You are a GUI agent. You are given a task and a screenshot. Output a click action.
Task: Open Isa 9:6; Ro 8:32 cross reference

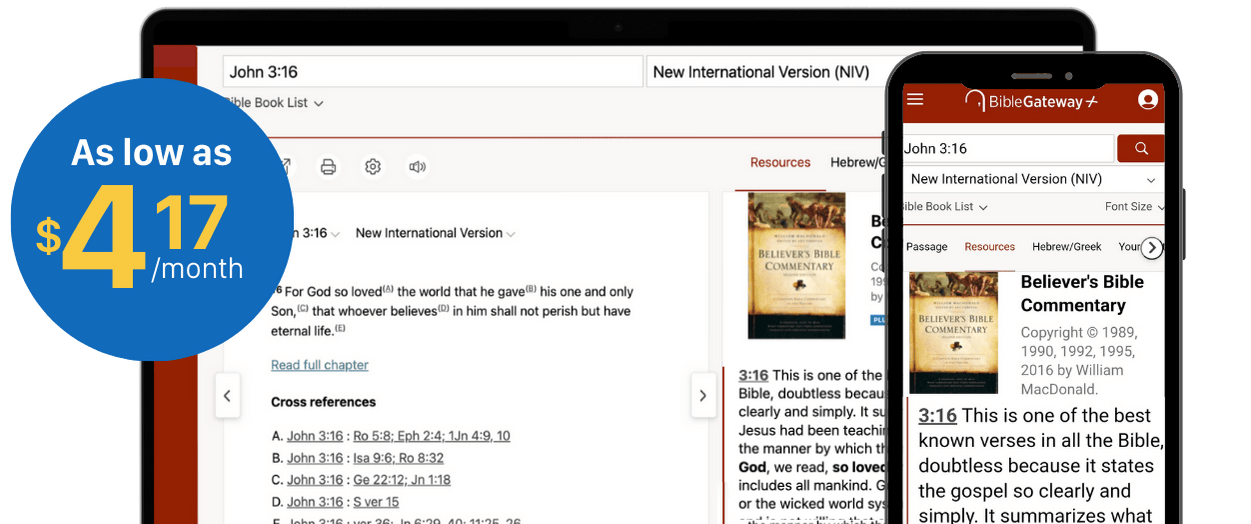(398, 458)
